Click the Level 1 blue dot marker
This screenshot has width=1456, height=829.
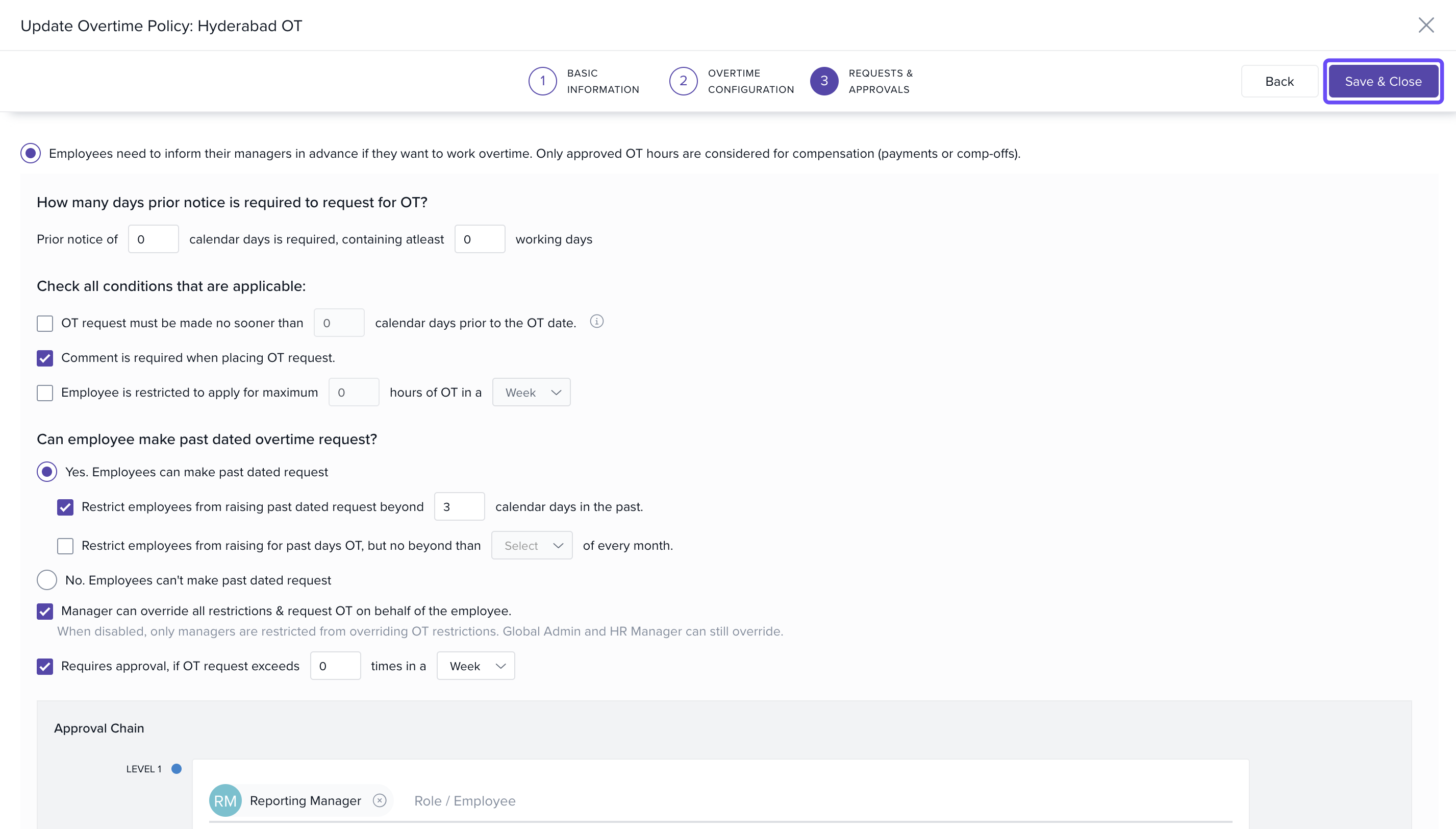(x=177, y=769)
